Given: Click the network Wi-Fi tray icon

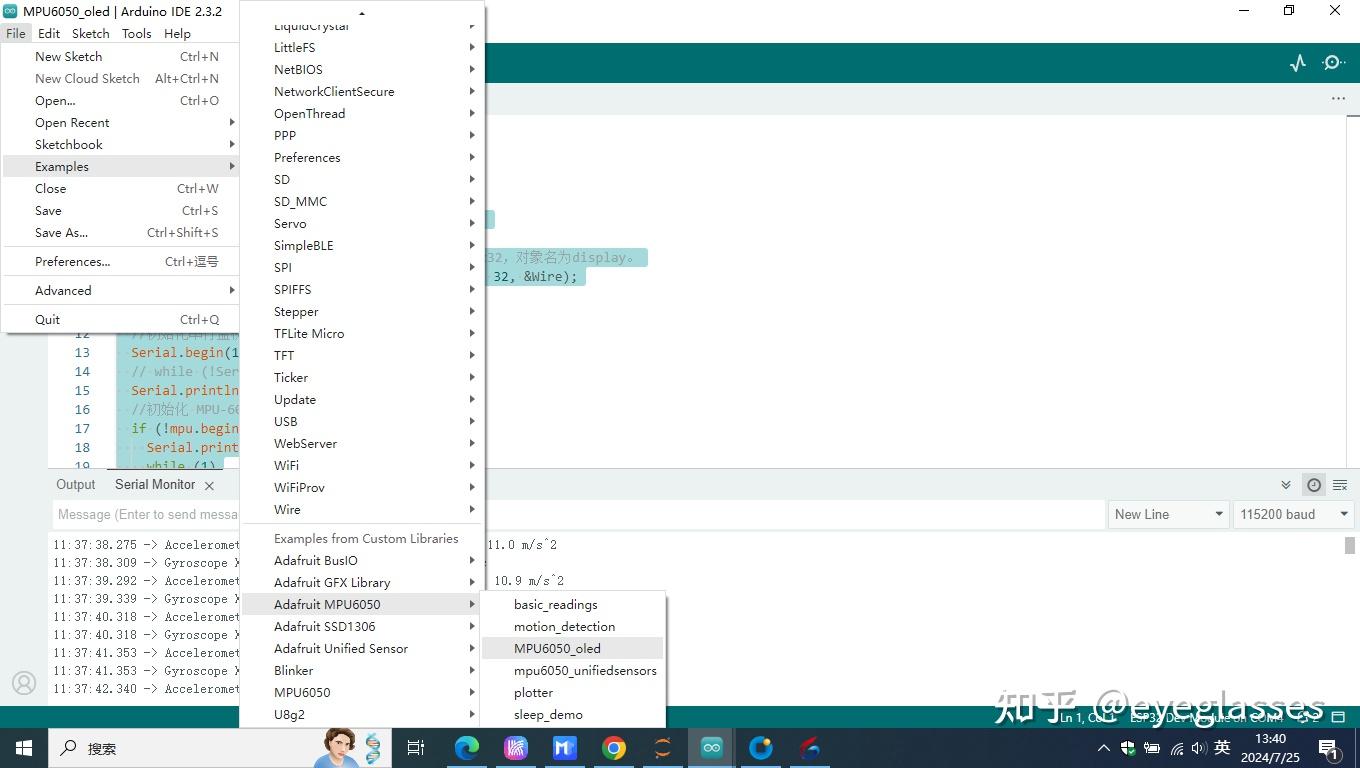Looking at the screenshot, I should (x=1176, y=748).
